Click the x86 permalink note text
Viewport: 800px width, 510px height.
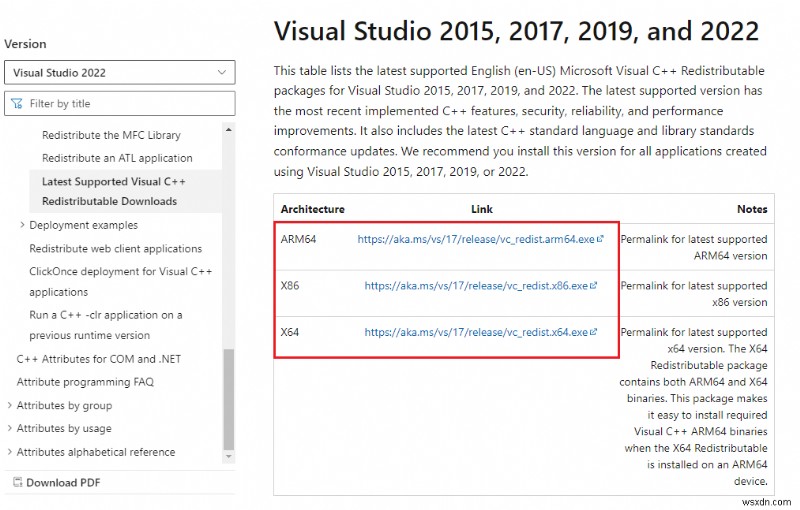click(694, 294)
